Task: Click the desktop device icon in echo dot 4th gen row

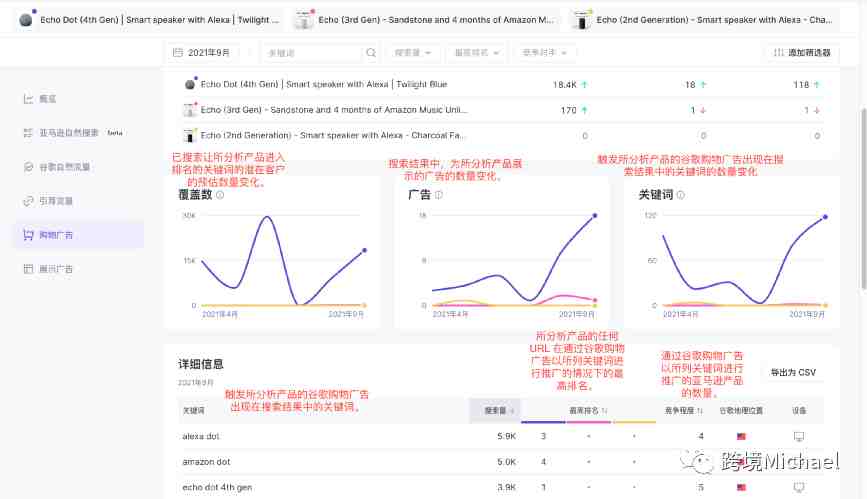Action: click(x=798, y=487)
